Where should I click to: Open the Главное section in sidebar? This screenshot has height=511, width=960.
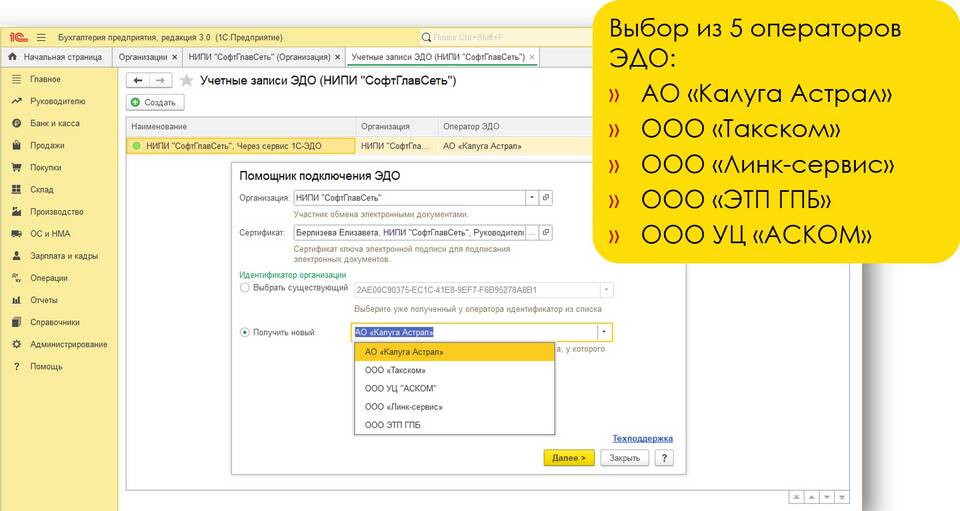click(x=45, y=80)
